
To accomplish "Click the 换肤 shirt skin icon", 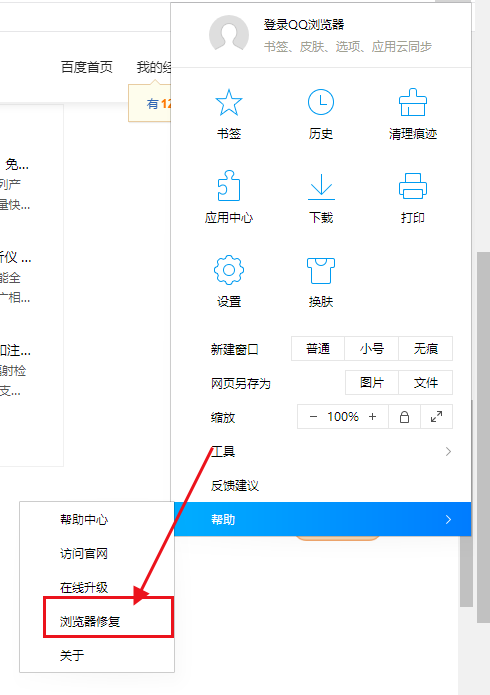I will tap(321, 270).
